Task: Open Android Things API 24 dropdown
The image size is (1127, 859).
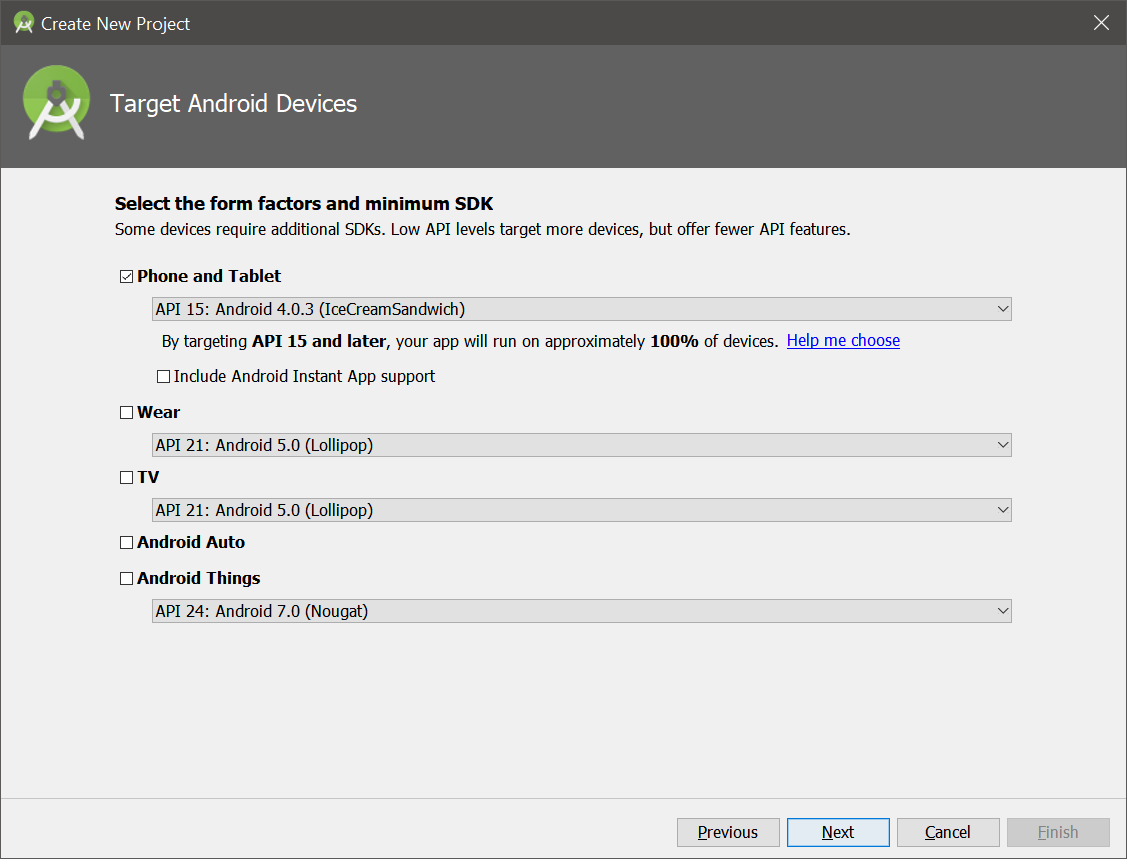Action: point(581,611)
